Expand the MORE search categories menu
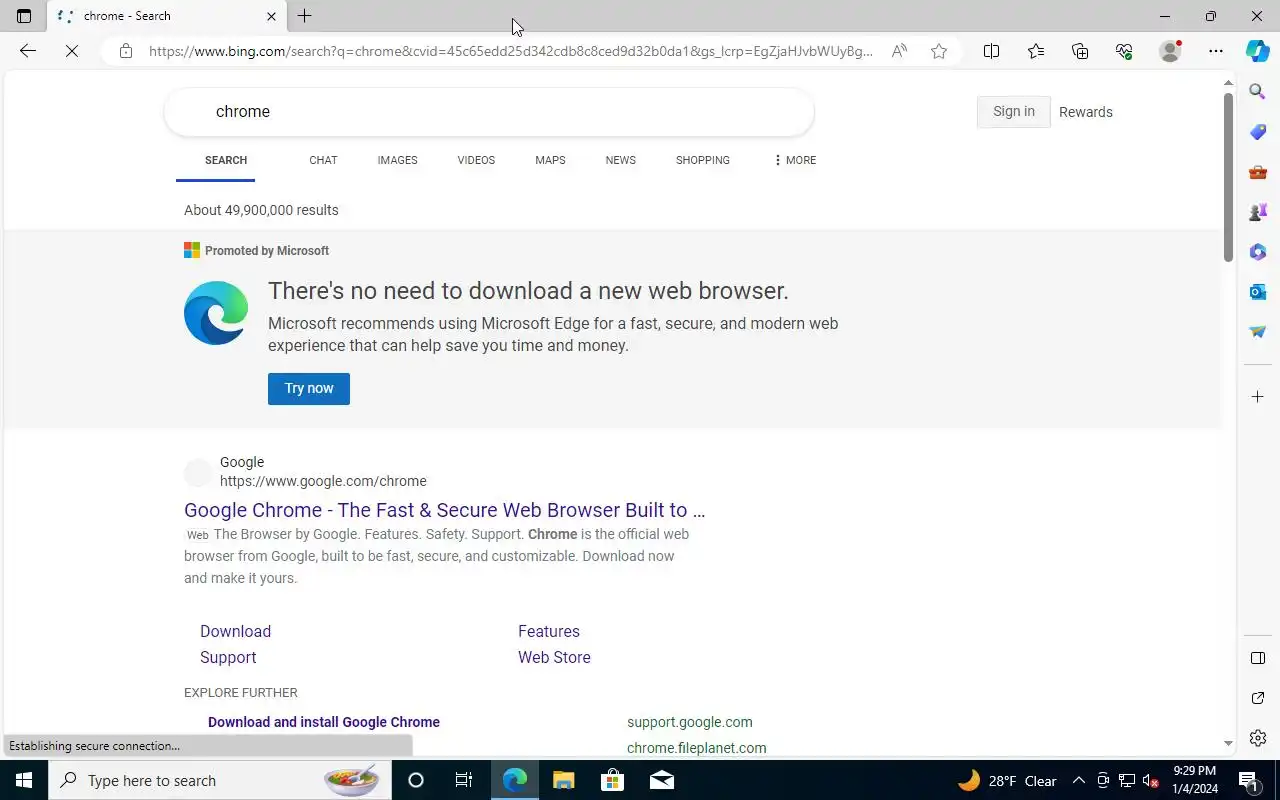Image resolution: width=1280 pixels, height=800 pixels. pos(795,160)
